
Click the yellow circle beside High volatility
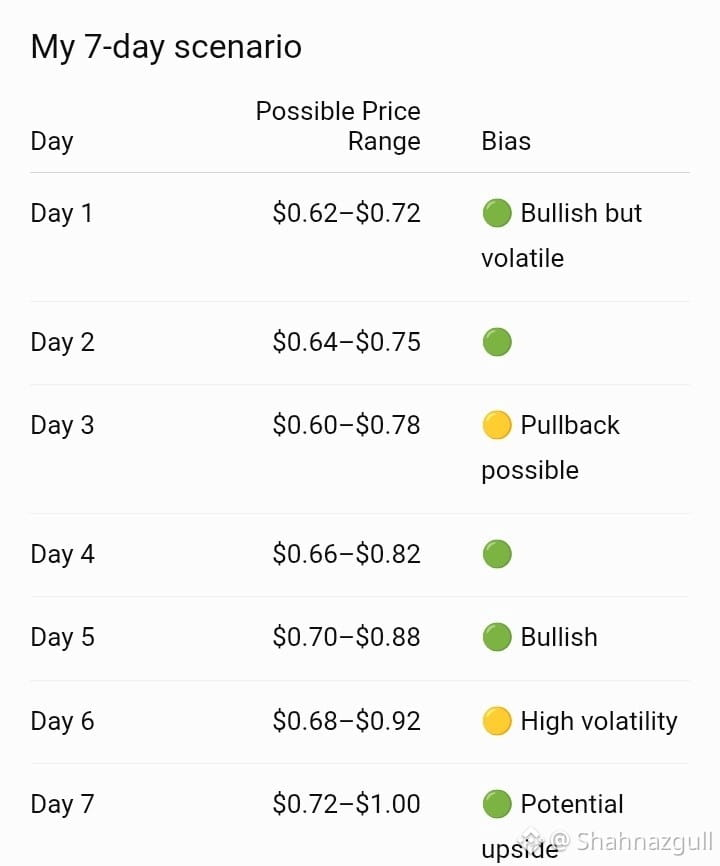(x=496, y=721)
